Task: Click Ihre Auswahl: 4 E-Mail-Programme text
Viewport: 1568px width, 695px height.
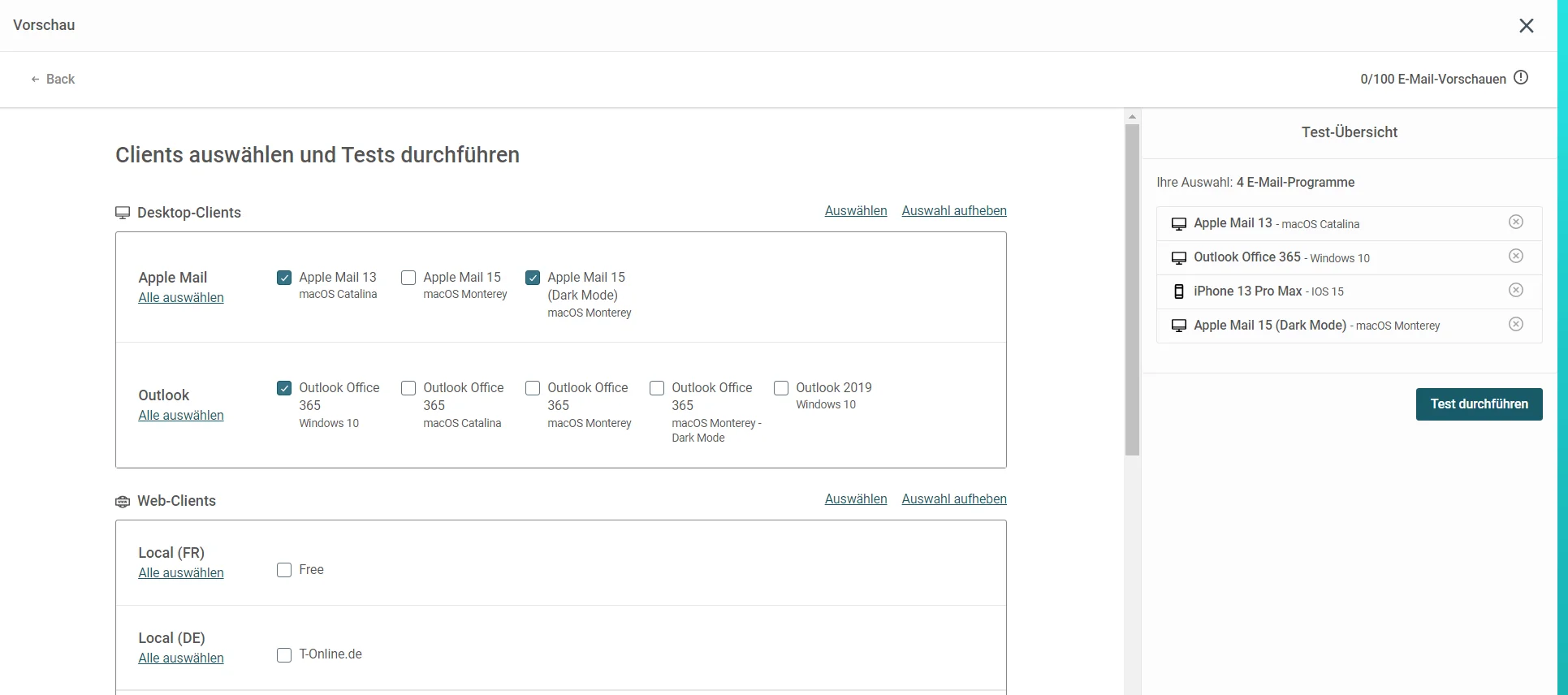Action: (1255, 183)
